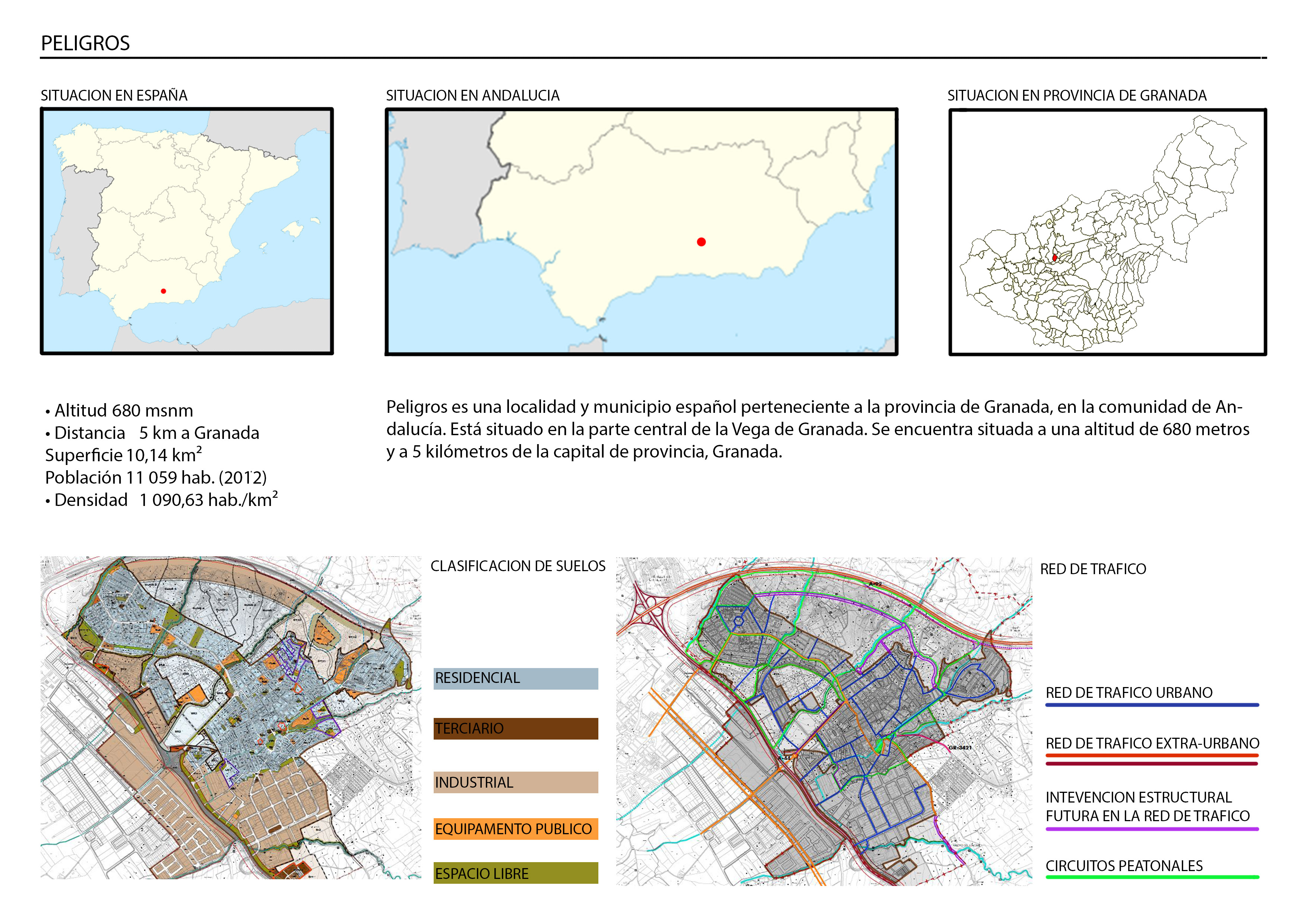This screenshot has height=924, width=1307.
Task: Click the highway interchange on traffic map
Action: [649, 610]
